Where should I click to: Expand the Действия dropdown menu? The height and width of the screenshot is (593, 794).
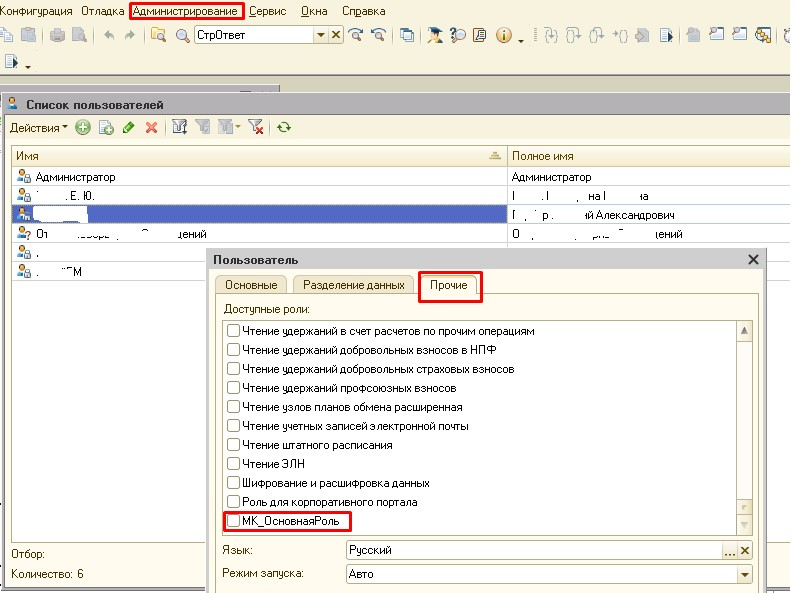[39, 128]
